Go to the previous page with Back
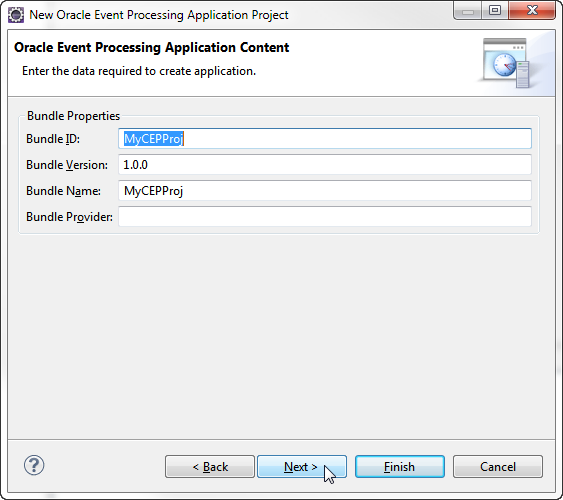The height and width of the screenshot is (500, 563). pos(210,467)
